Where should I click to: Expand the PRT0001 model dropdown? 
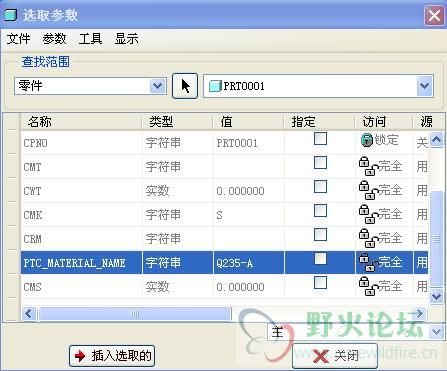click(424, 86)
